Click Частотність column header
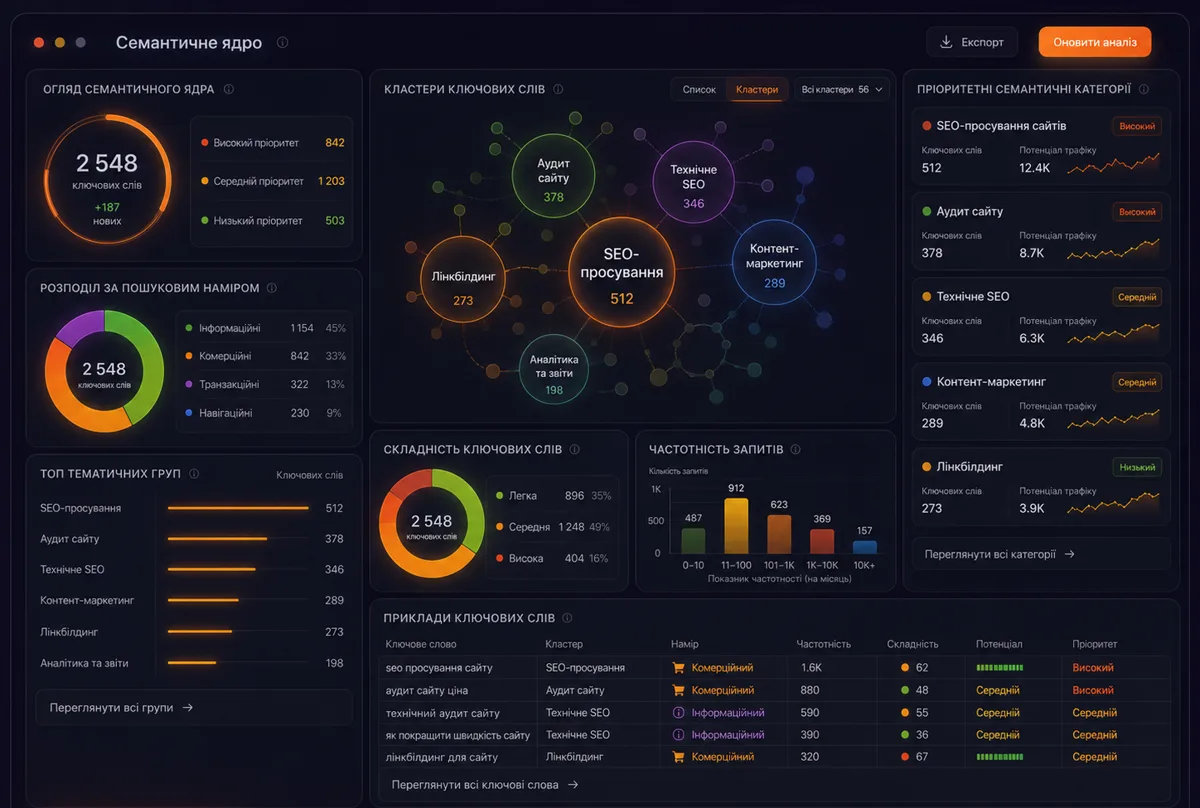The width and height of the screenshot is (1200, 808). [x=824, y=644]
